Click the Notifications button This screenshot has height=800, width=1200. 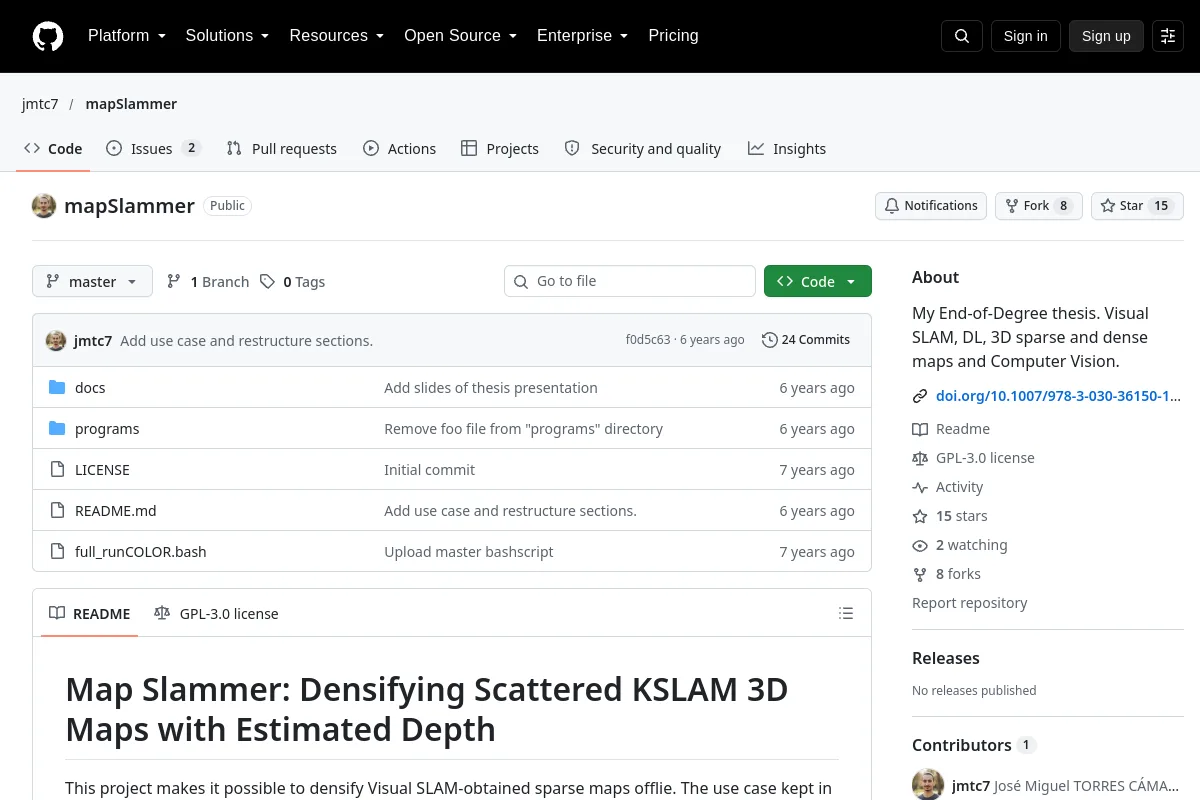coord(931,206)
